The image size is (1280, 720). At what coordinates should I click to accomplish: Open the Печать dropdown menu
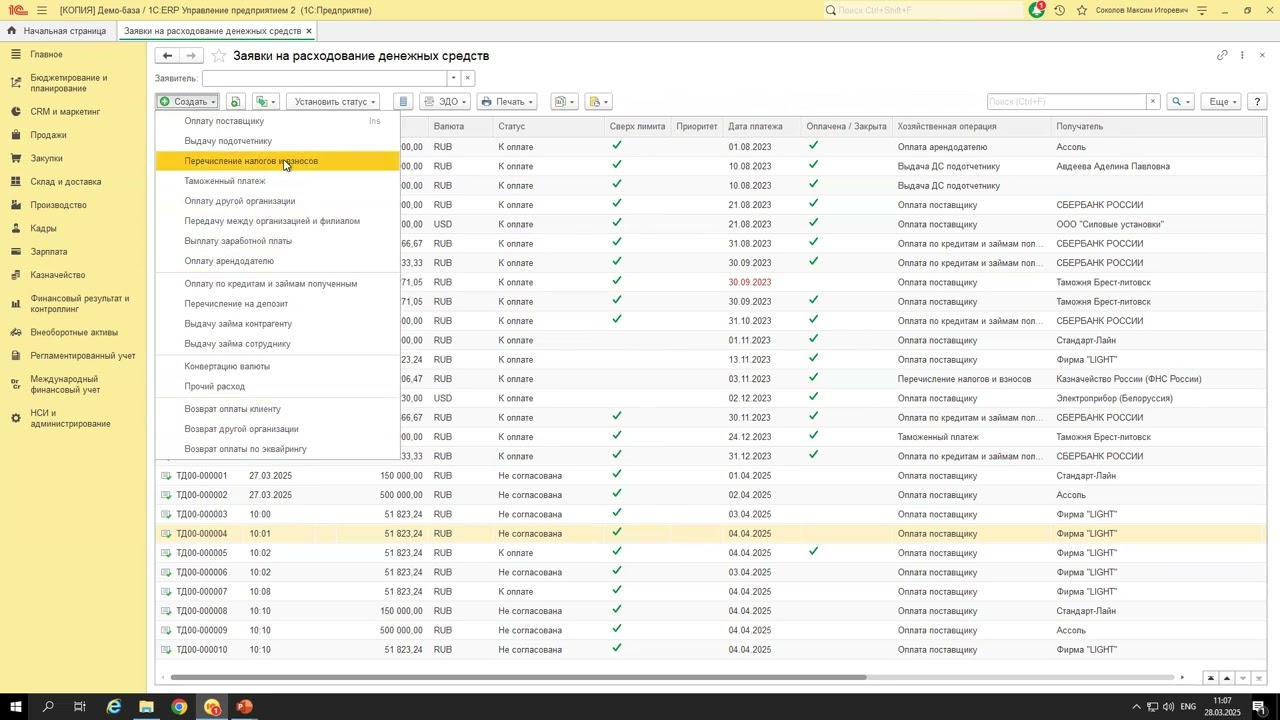pos(507,102)
